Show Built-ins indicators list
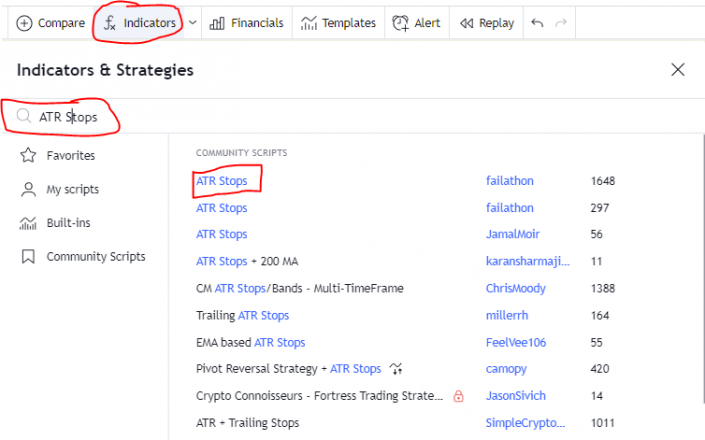This screenshot has height=440, width=705. coord(70,223)
